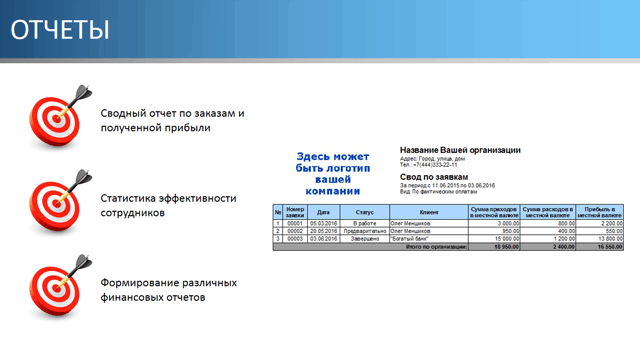Click the Сводный отчет по заказам text

pos(172,120)
